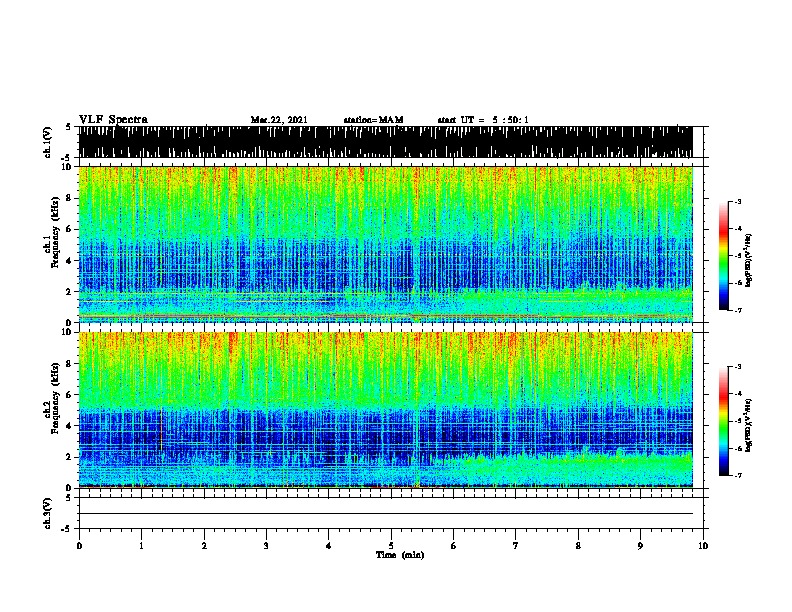Image resolution: width=792 pixels, height=612 pixels.
Task: Click the "6" kHz tick on ch.1 spectrogram
Action: pyautogui.click(x=69, y=229)
